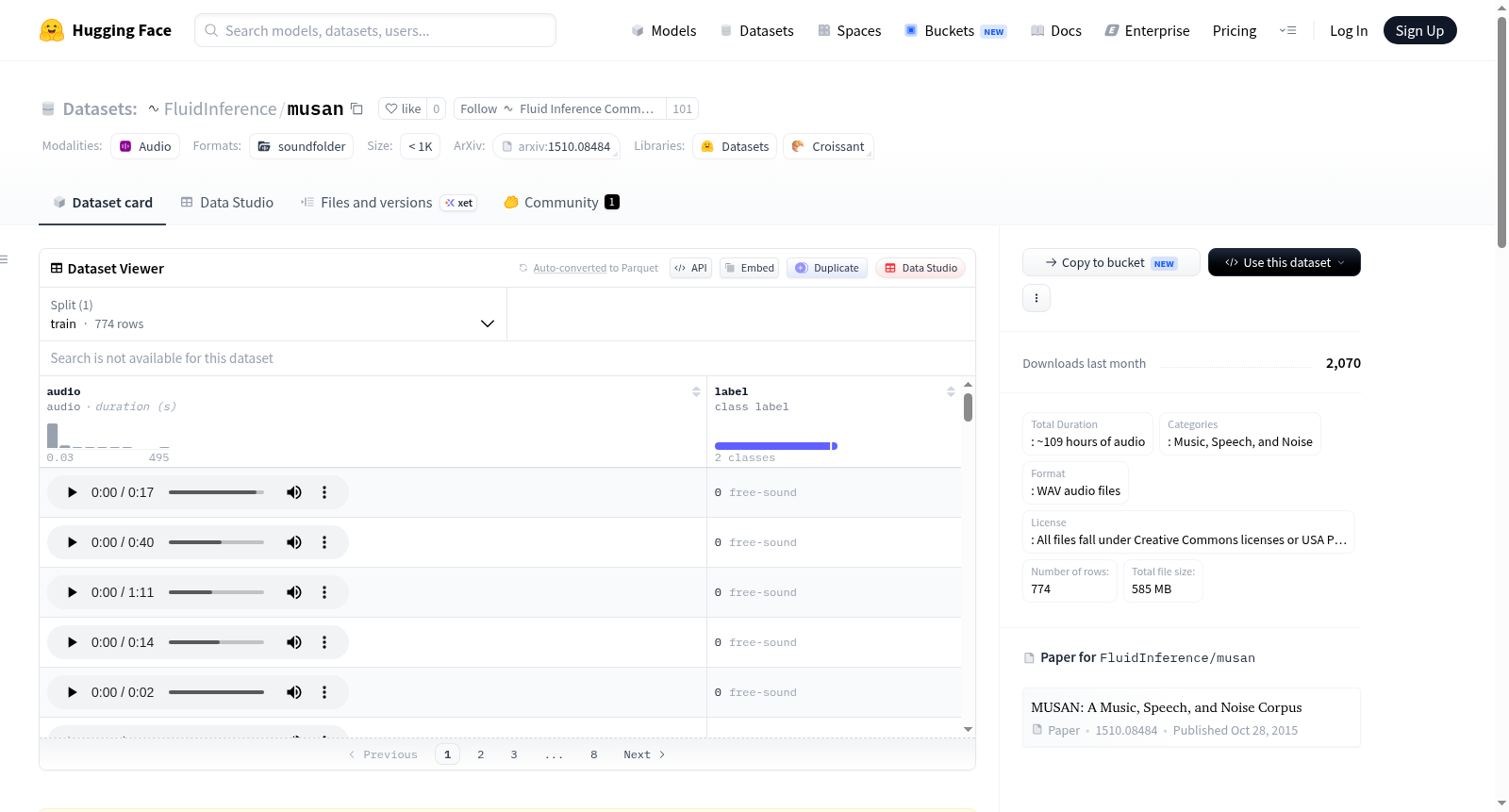Open the extra navigation menu icon
This screenshot has width=1509, height=812.
click(x=1287, y=30)
